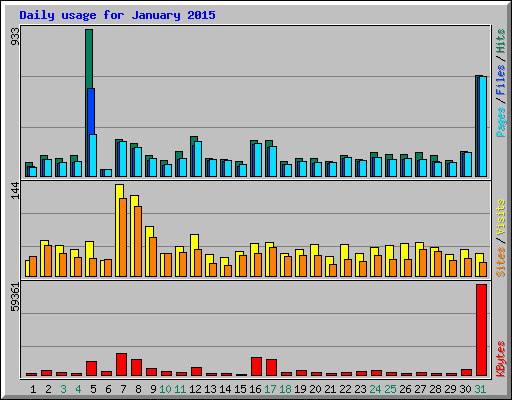Click green day label 4
This screenshot has width=512, height=400.
78,389
